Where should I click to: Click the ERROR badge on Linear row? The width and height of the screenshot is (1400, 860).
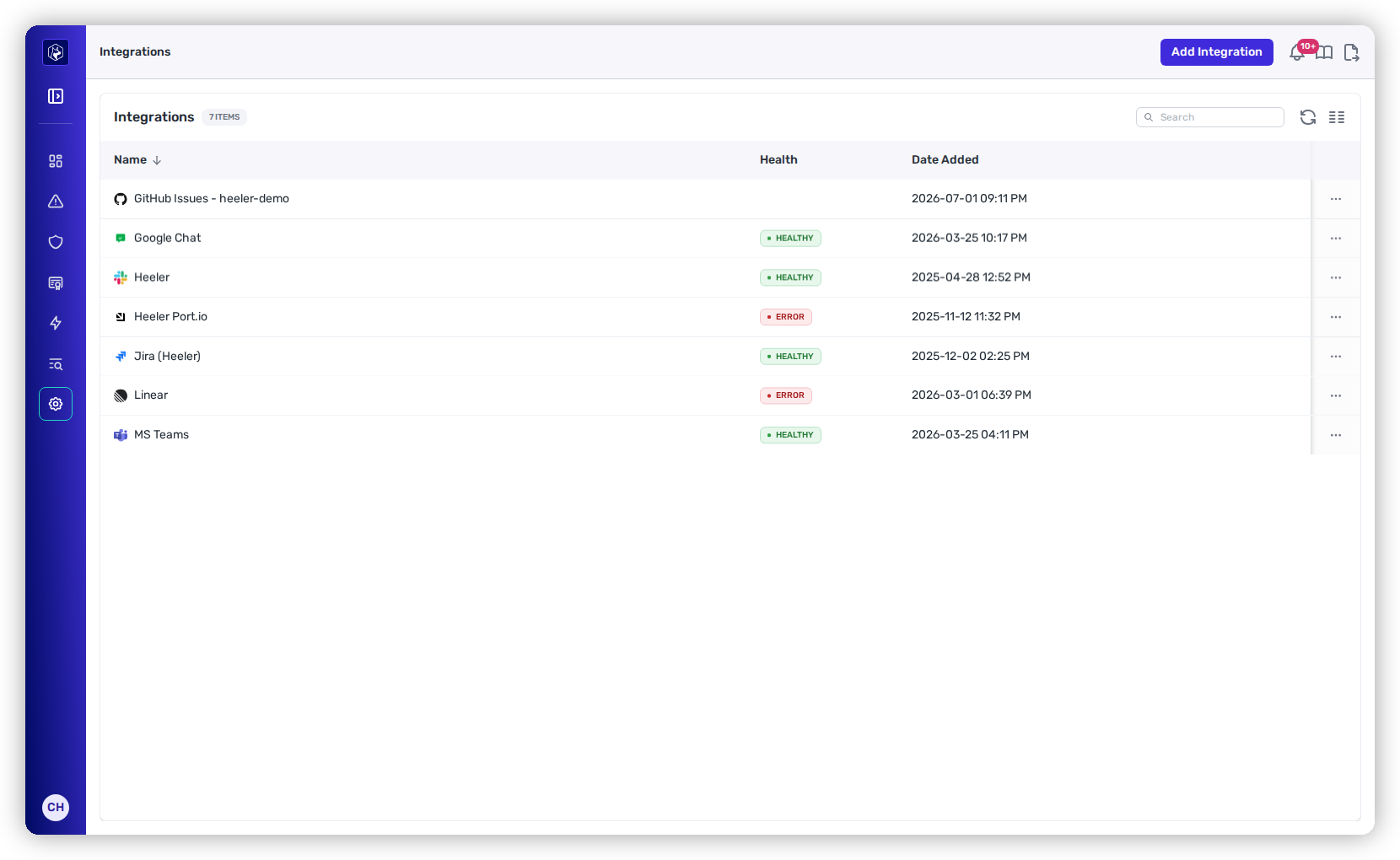point(786,395)
